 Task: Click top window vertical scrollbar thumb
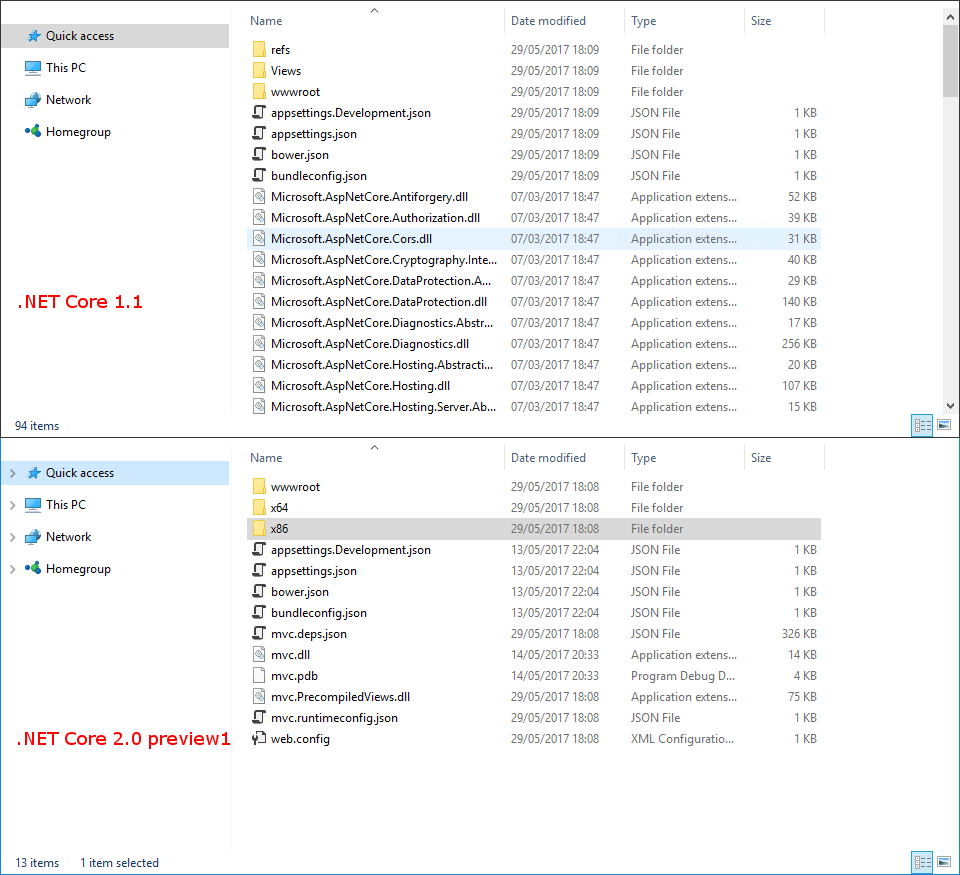pos(950,61)
